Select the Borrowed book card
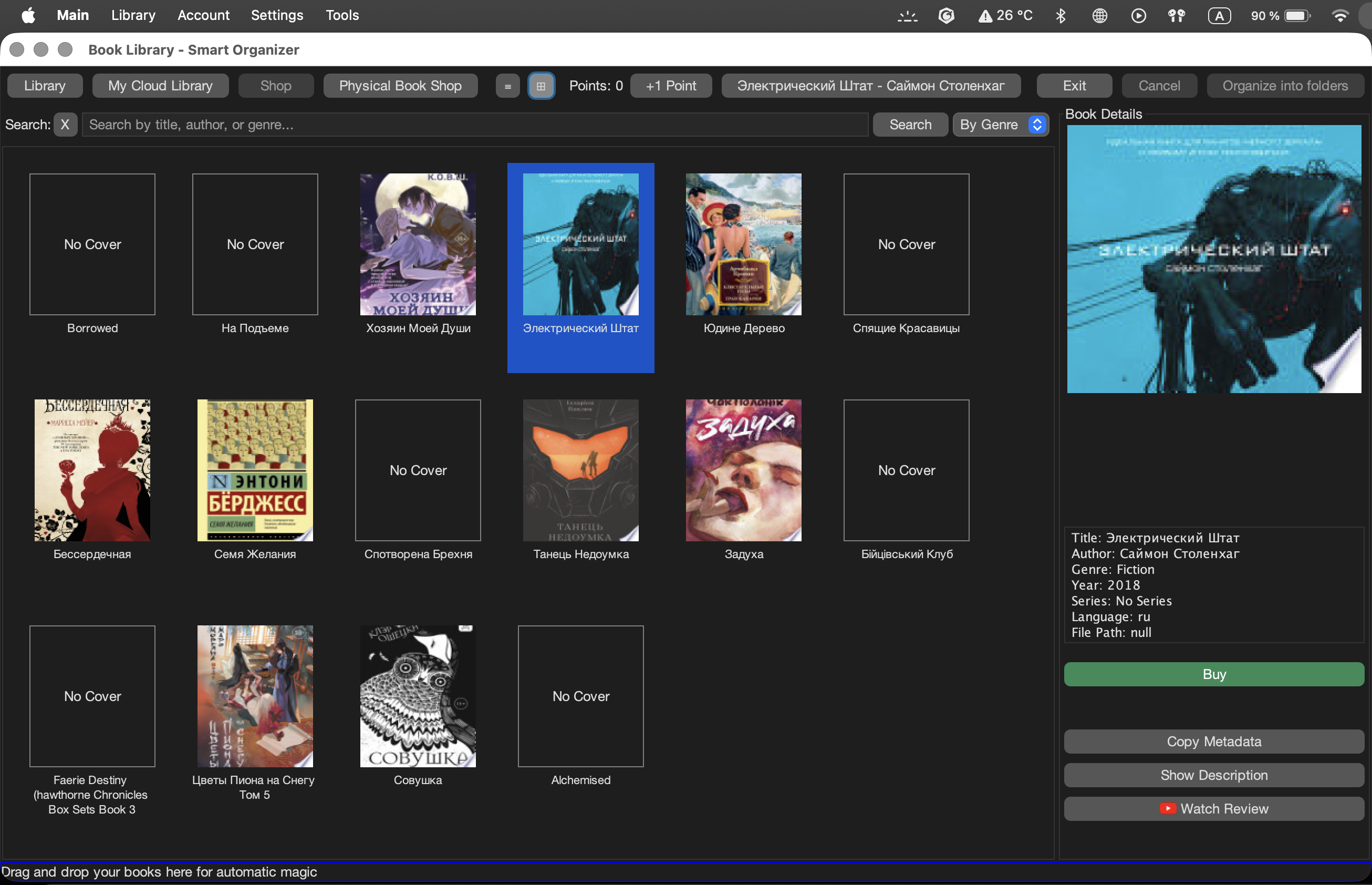Image resolution: width=1372 pixels, height=885 pixels. click(92, 244)
